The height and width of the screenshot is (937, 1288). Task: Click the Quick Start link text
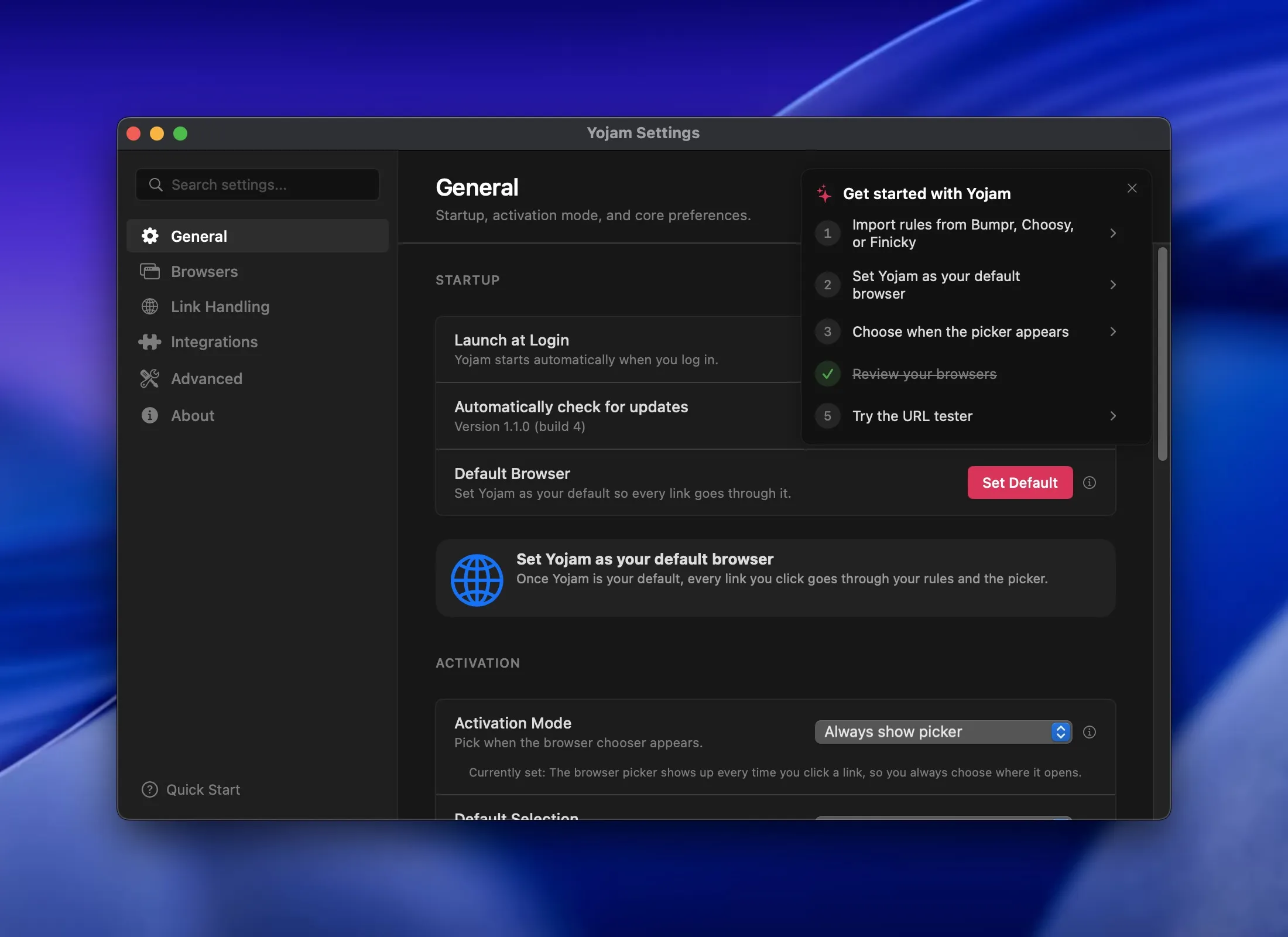pos(203,789)
